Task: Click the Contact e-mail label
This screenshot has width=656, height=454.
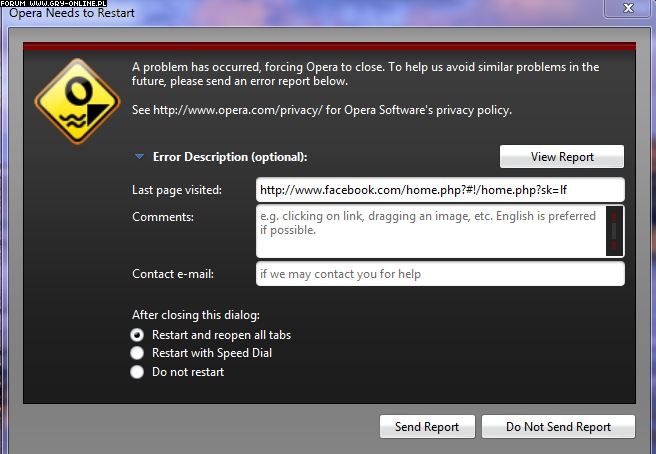Action: pyautogui.click(x=173, y=274)
